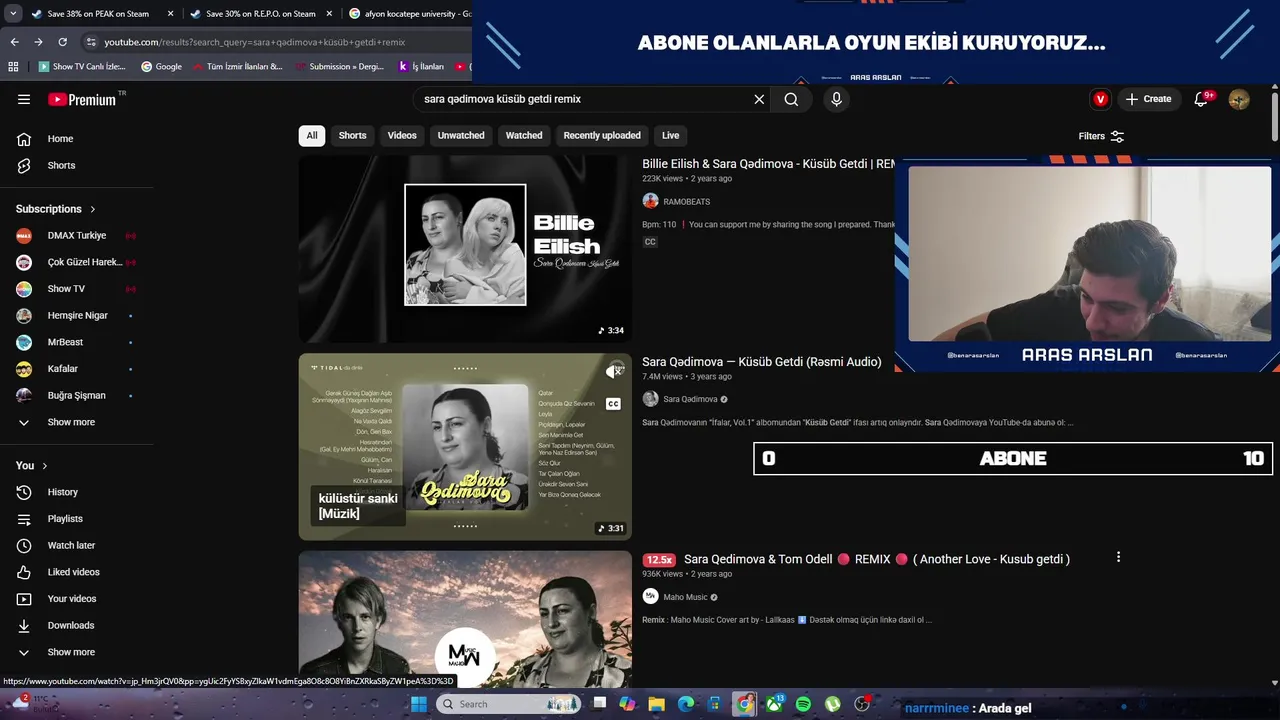Open site info icon in address bar
This screenshot has height=720, width=1280.
click(91, 42)
